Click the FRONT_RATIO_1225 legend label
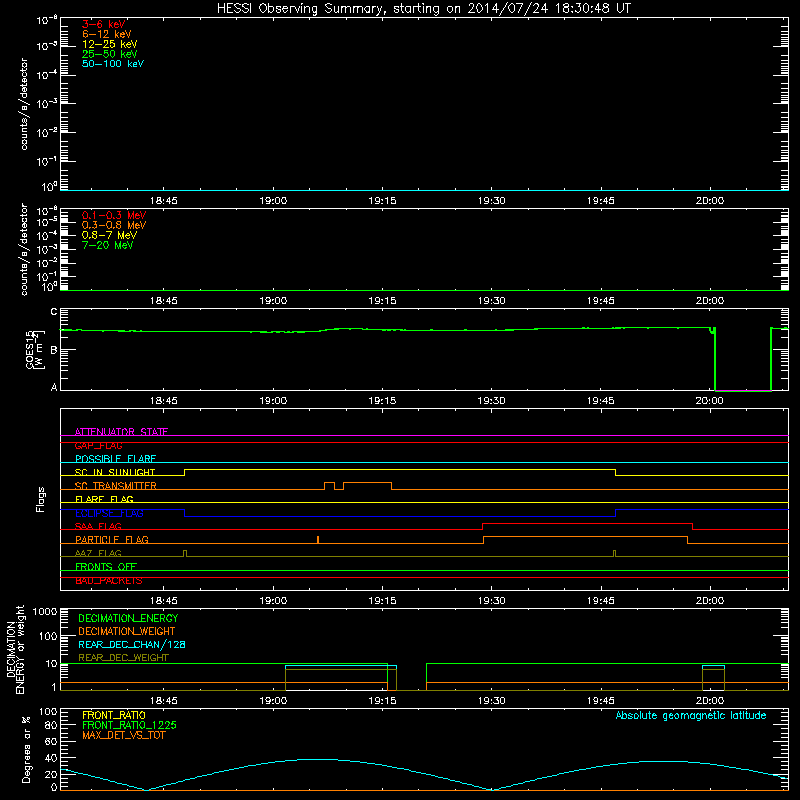The image size is (800, 800). point(129,725)
